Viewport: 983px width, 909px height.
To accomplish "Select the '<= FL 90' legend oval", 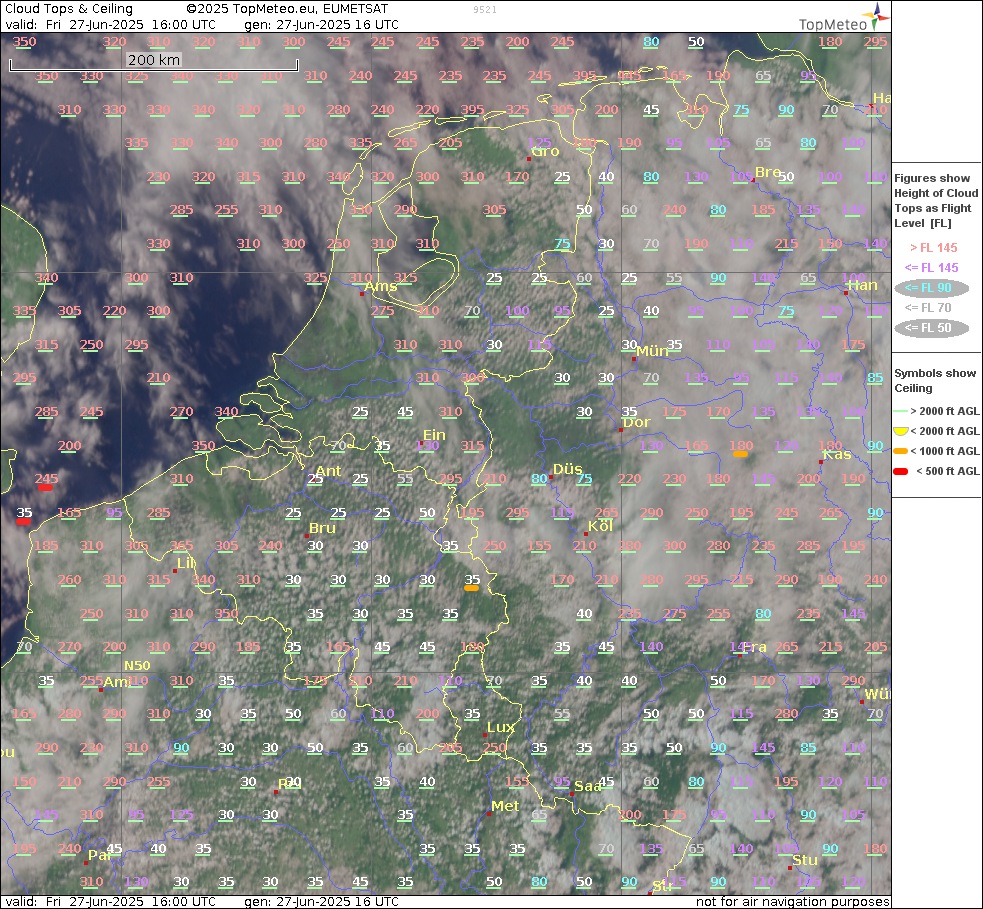I will click(932, 288).
